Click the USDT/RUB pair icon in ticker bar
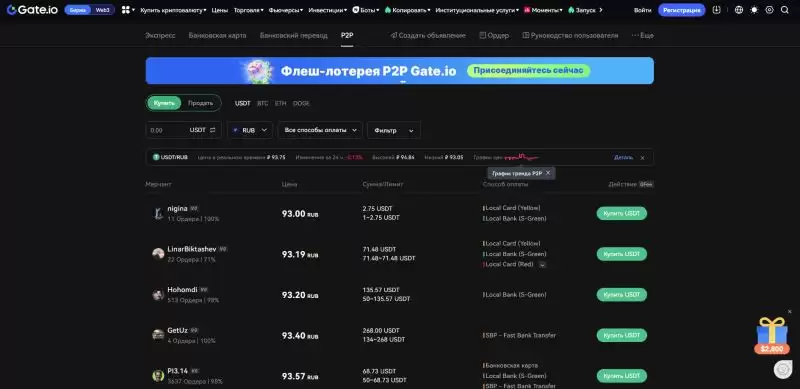This screenshot has width=800, height=389. pyautogui.click(x=156, y=157)
